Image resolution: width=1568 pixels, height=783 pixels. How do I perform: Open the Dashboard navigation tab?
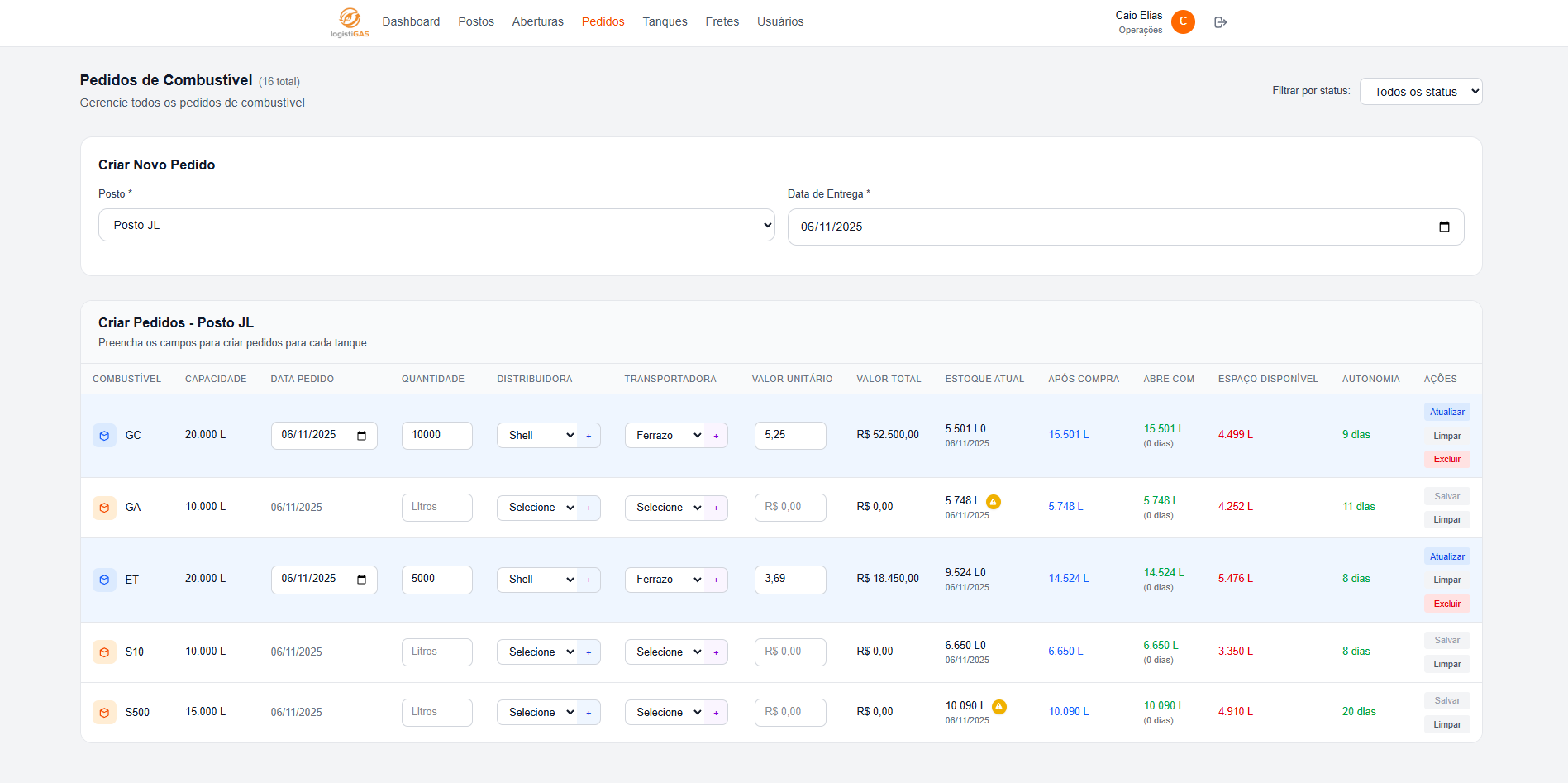click(x=411, y=21)
